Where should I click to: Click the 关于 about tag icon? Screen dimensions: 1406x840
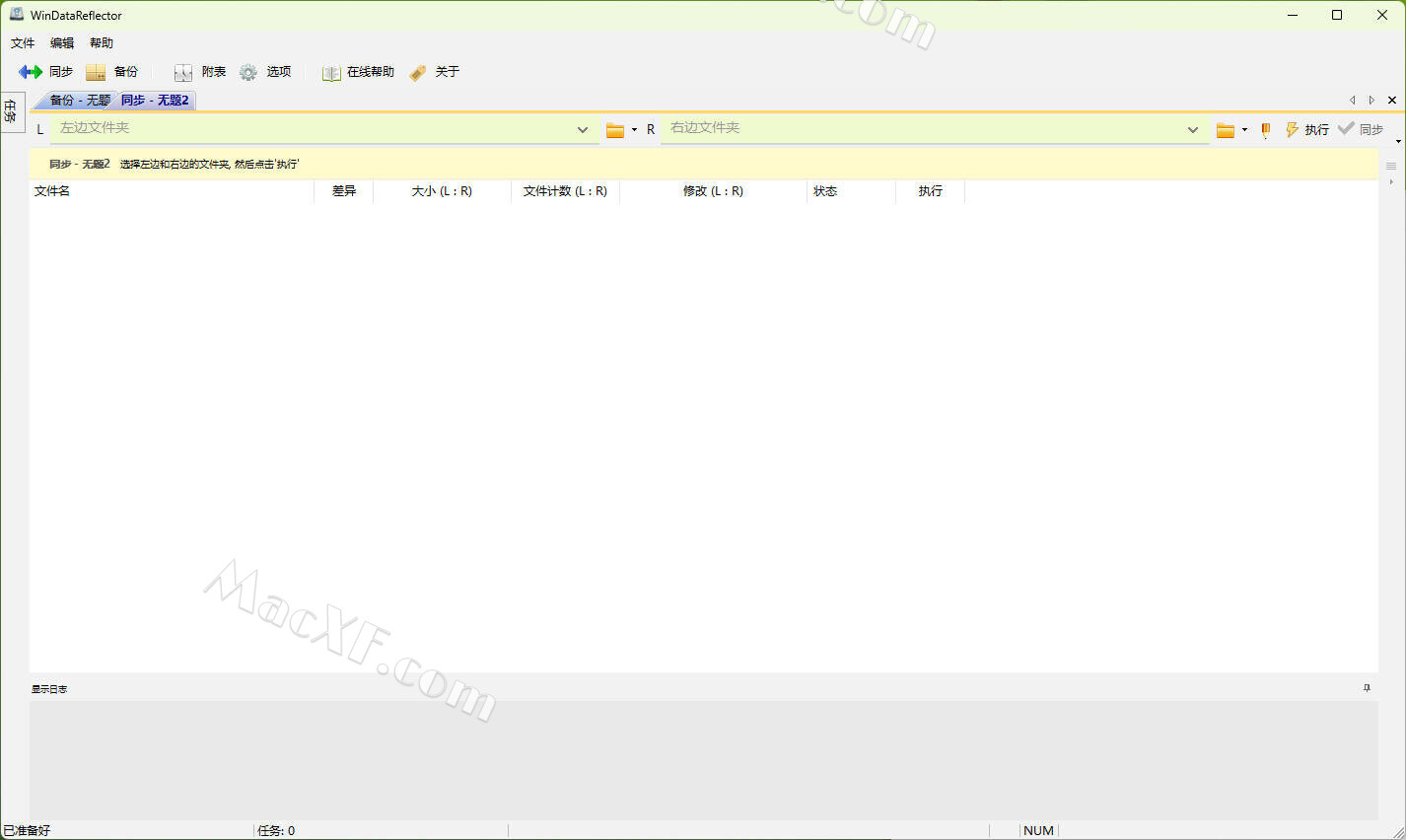[418, 72]
